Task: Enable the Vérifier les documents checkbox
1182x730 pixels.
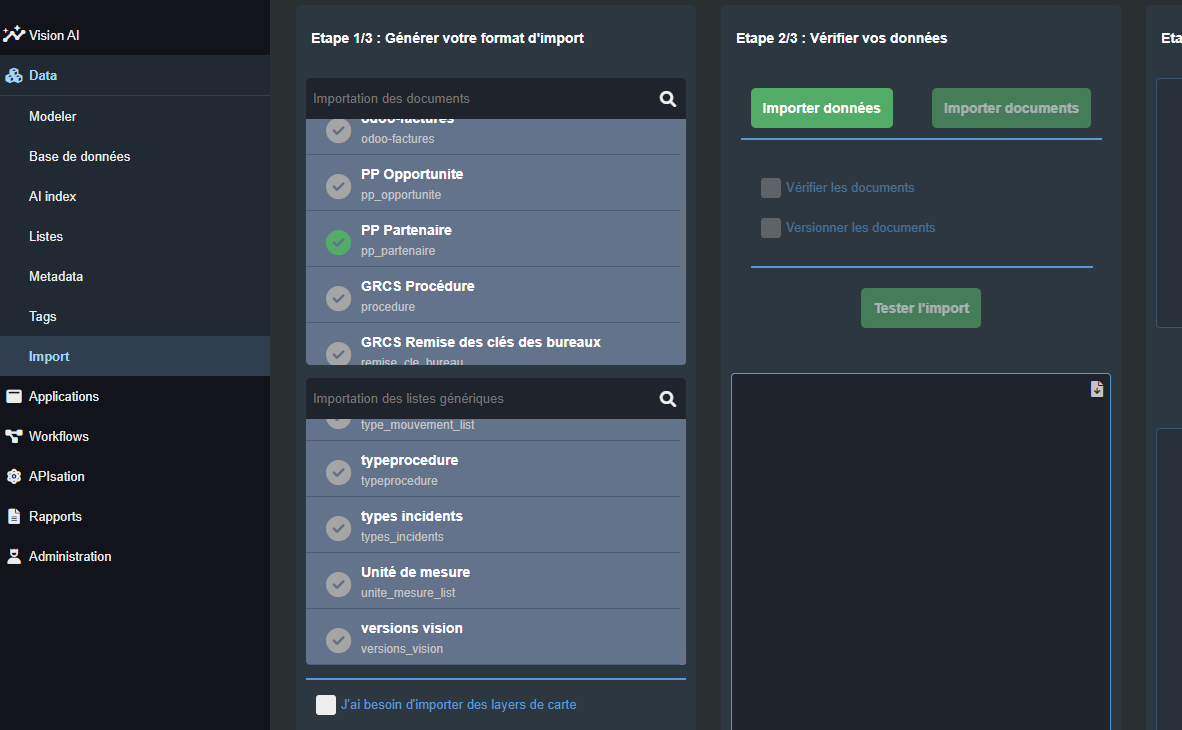Action: coord(770,188)
